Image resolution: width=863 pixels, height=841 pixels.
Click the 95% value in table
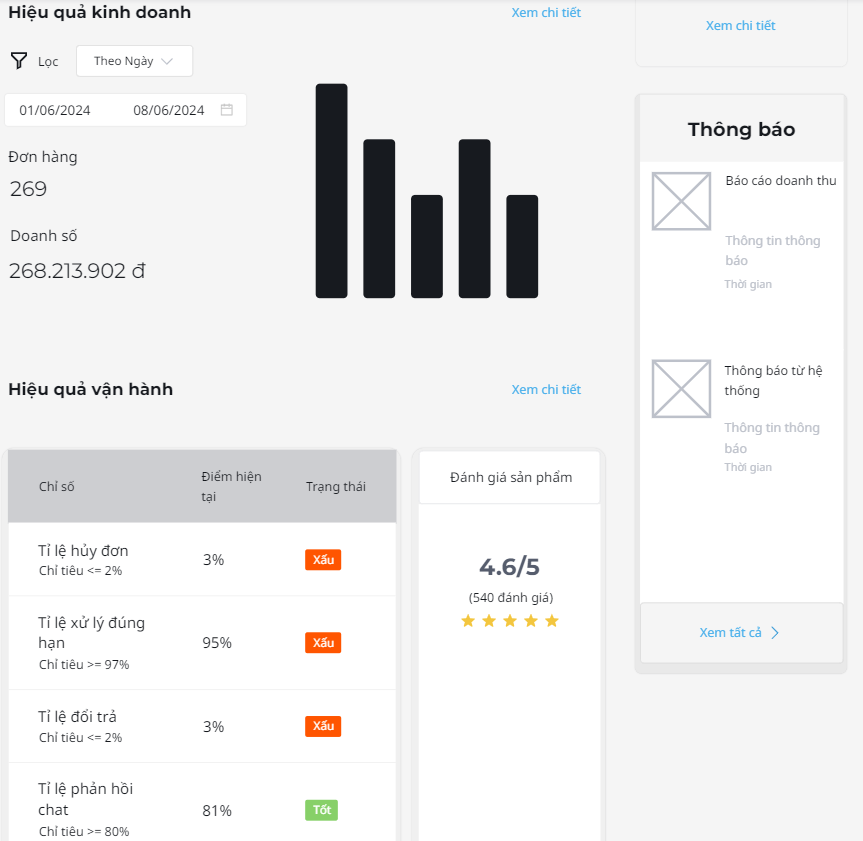pos(217,643)
